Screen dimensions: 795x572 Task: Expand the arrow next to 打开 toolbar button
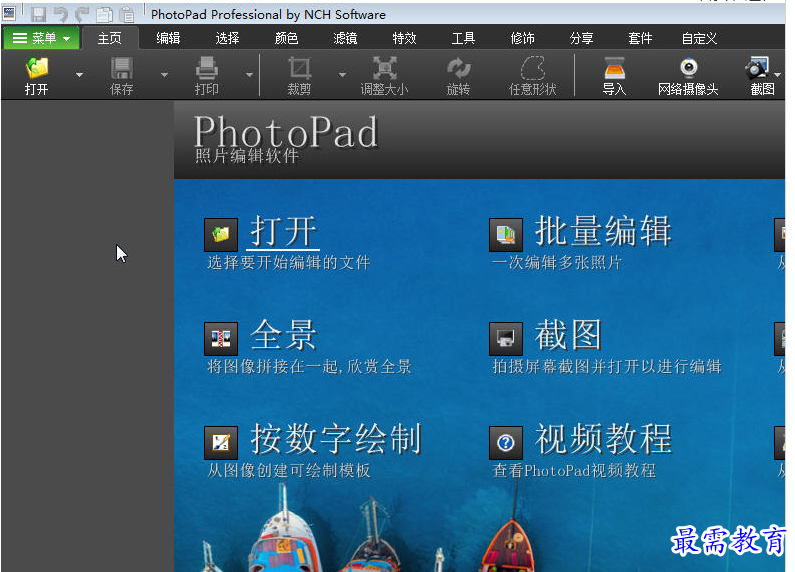pyautogui.click(x=79, y=75)
